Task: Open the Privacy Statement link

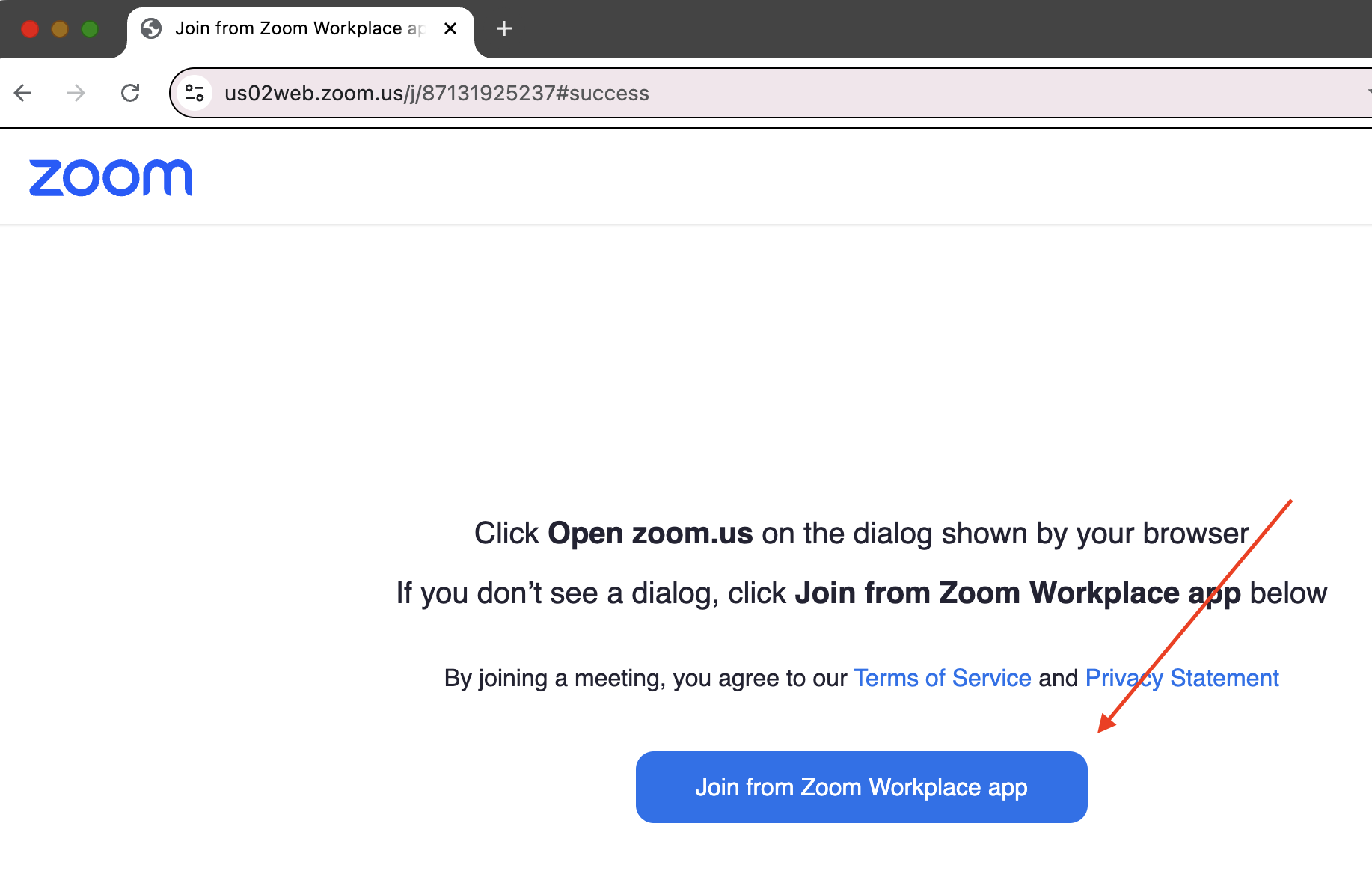Action: click(1182, 678)
